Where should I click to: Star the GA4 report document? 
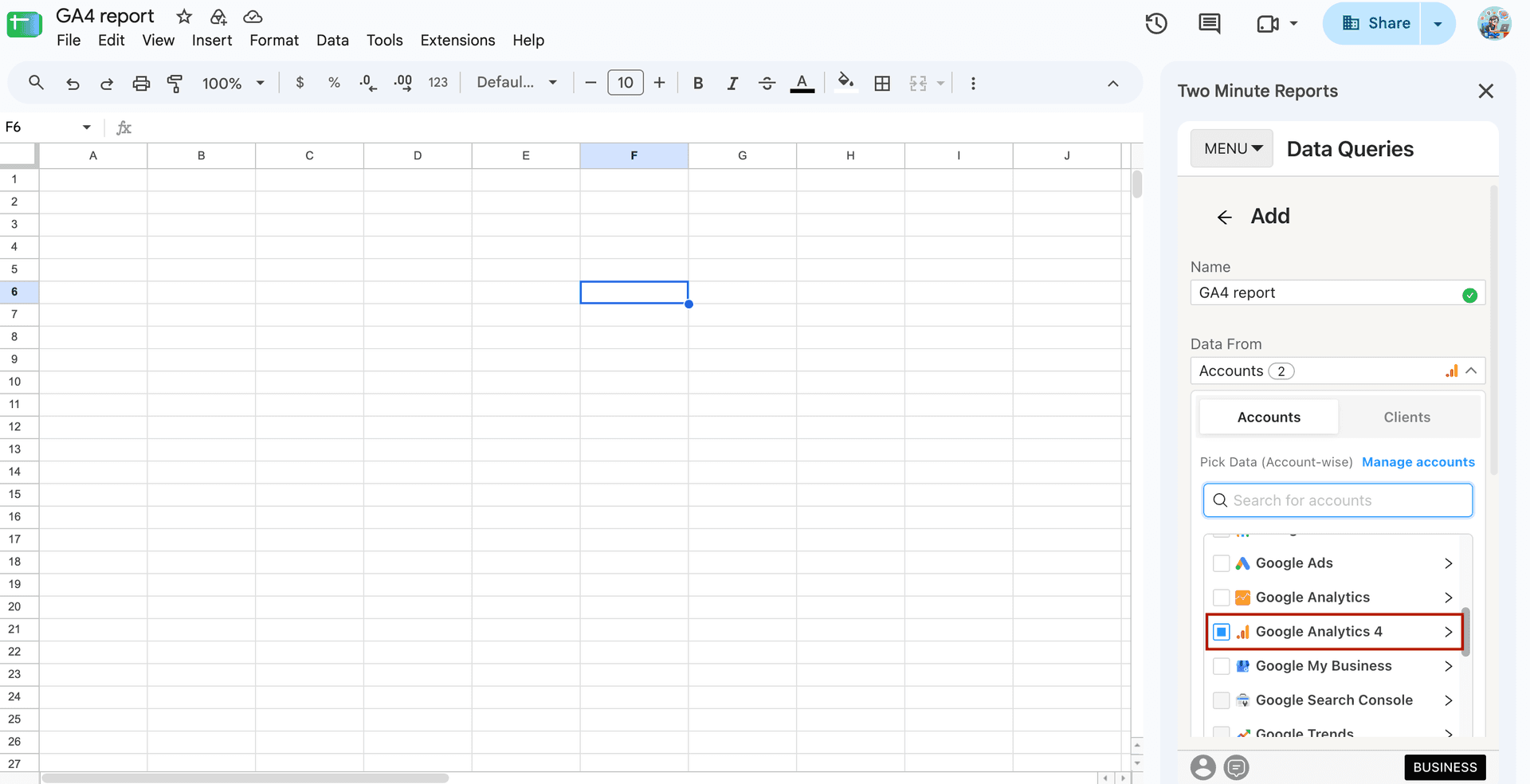click(x=184, y=17)
